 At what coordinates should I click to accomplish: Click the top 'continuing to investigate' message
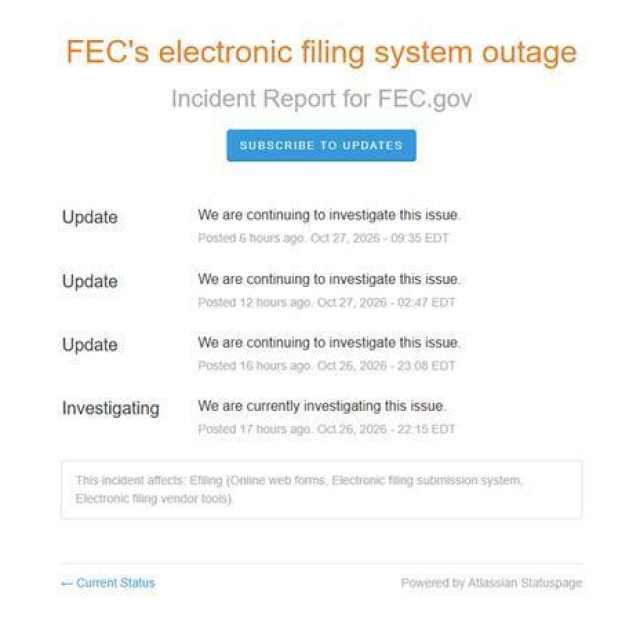tap(329, 215)
